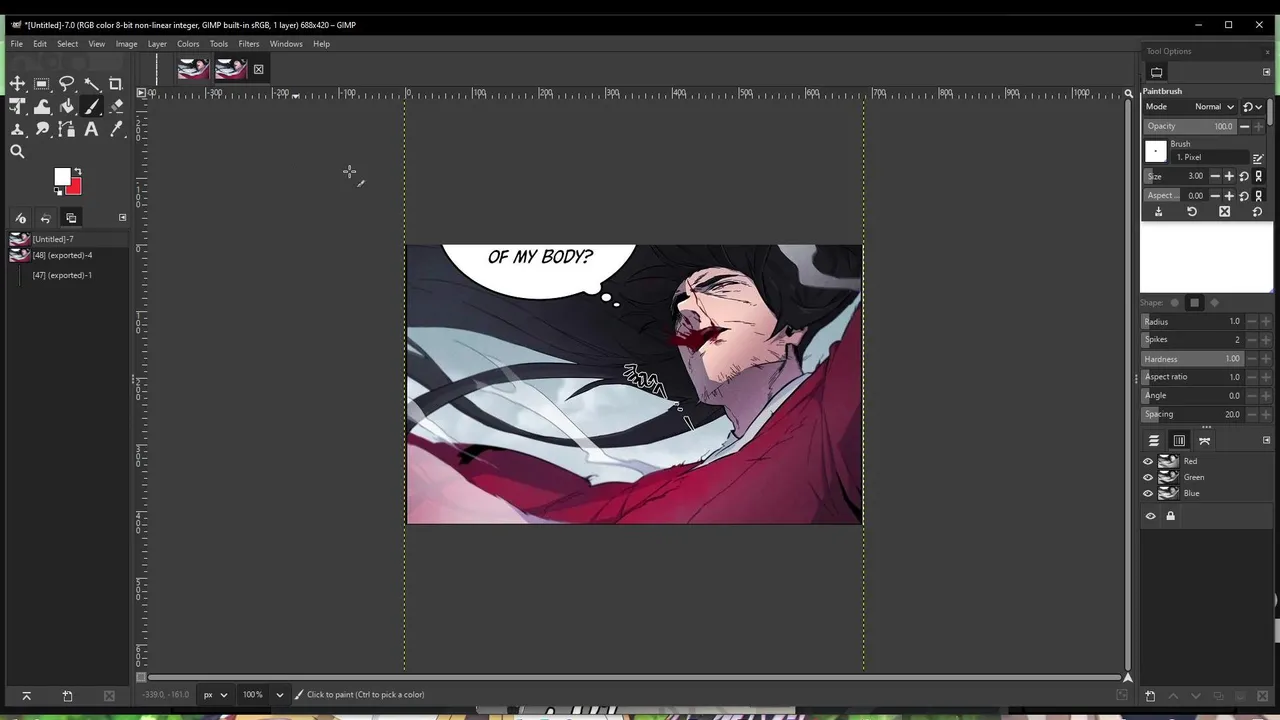Select the Paths tool
1280x720 pixels.
pos(67,129)
